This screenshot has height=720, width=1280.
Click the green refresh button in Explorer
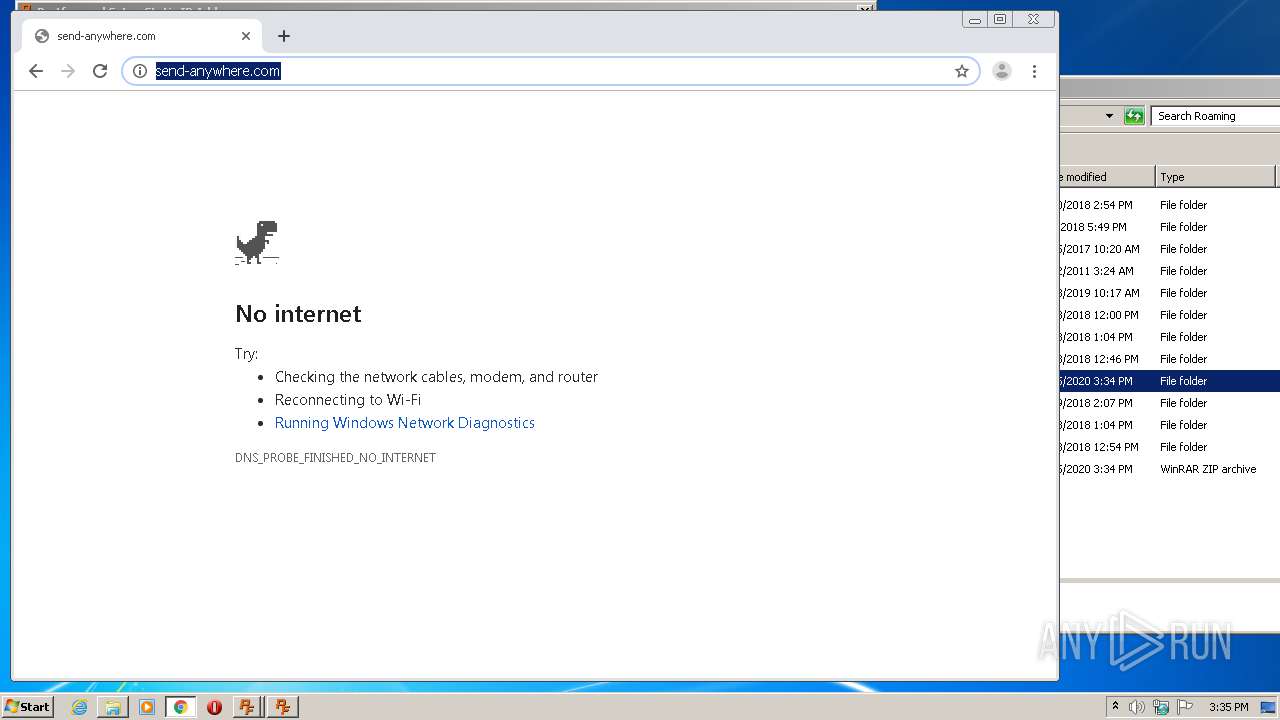(1134, 116)
